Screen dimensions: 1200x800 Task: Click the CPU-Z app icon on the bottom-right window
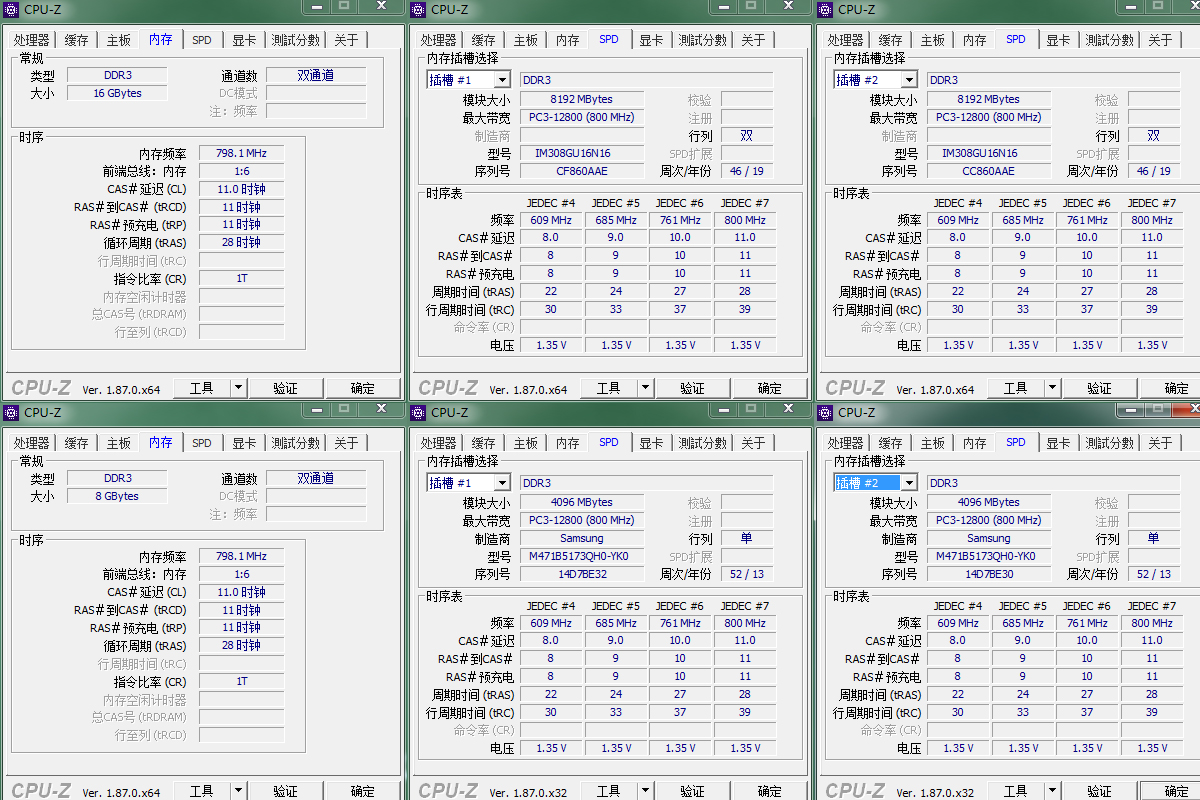click(826, 412)
